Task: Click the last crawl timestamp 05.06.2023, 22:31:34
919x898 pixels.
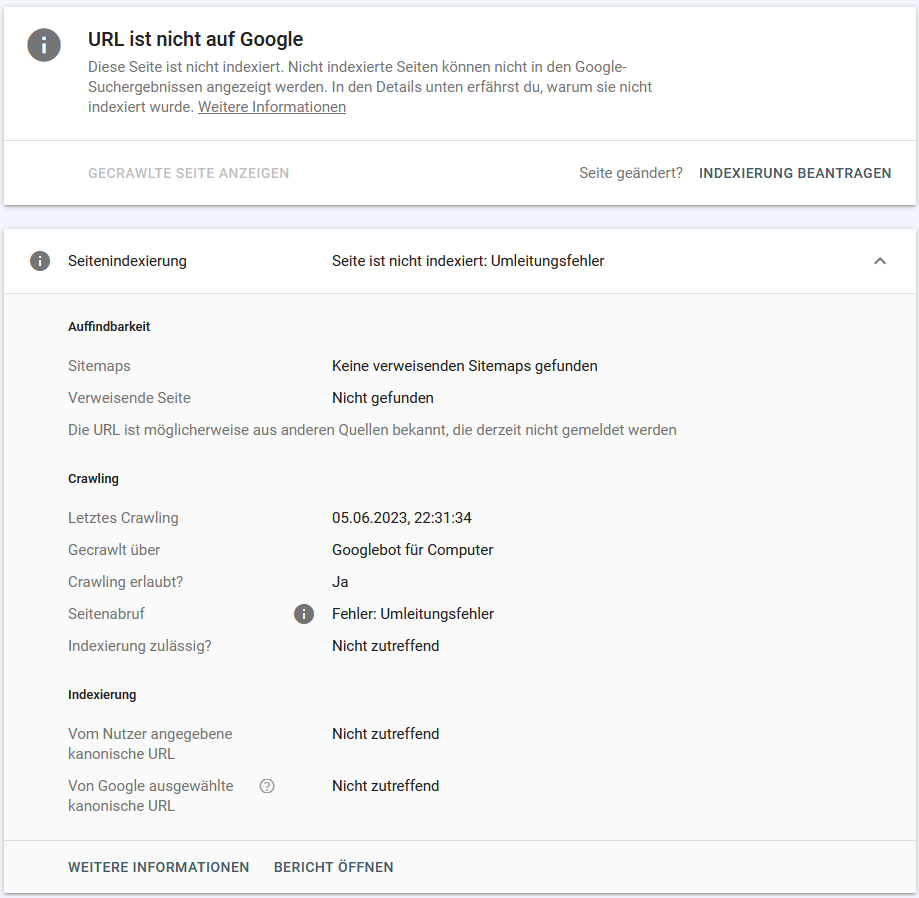Action: click(x=402, y=518)
